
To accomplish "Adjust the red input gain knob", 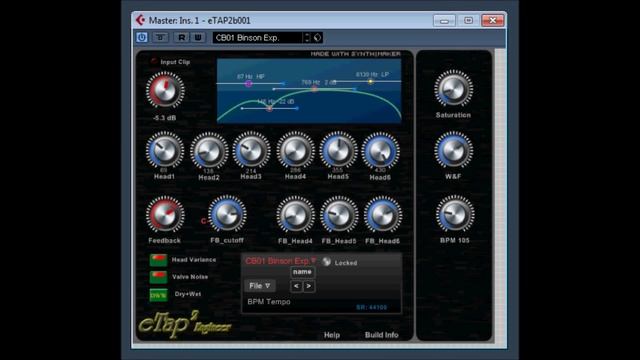I will (x=165, y=90).
